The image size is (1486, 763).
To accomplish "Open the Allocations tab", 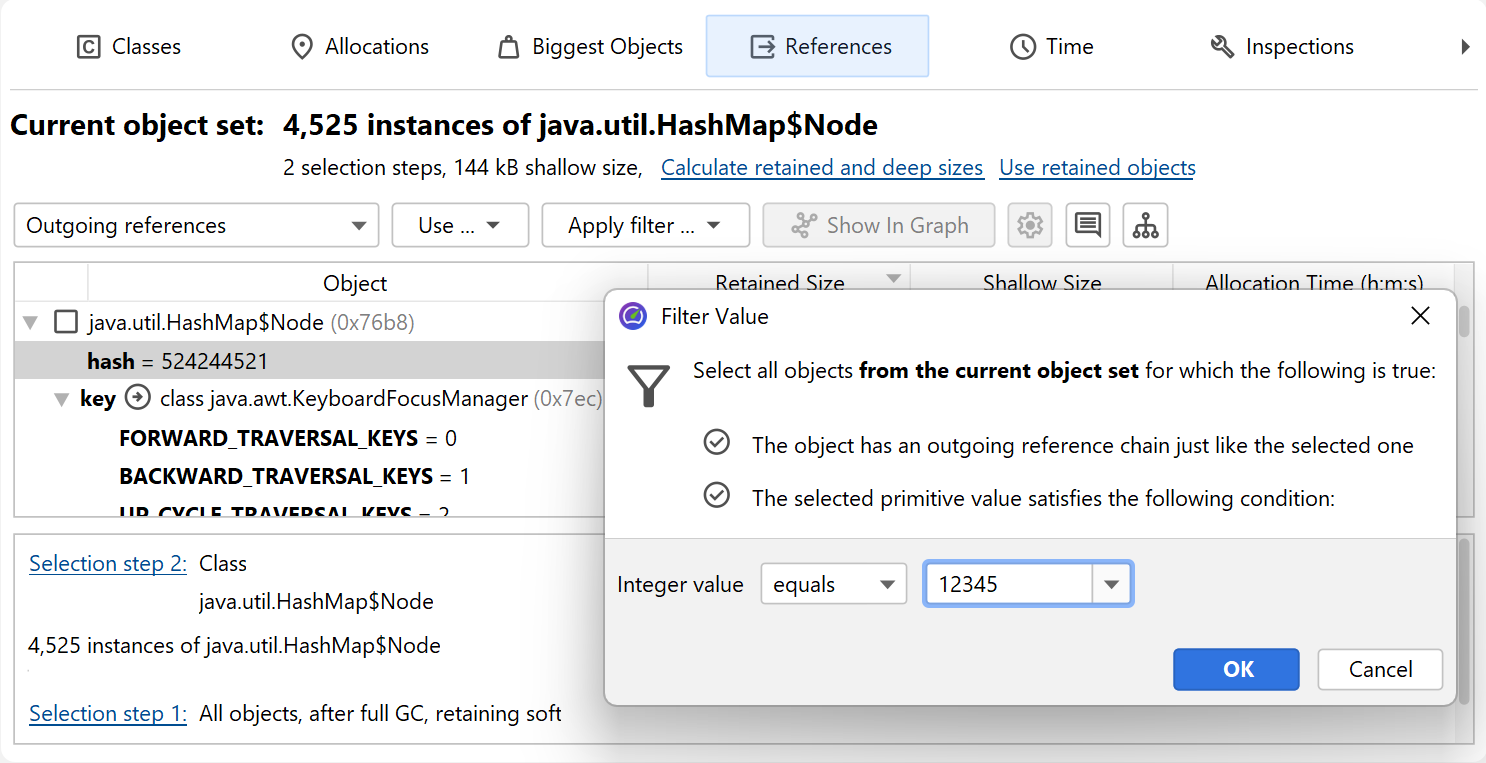I will click(359, 47).
